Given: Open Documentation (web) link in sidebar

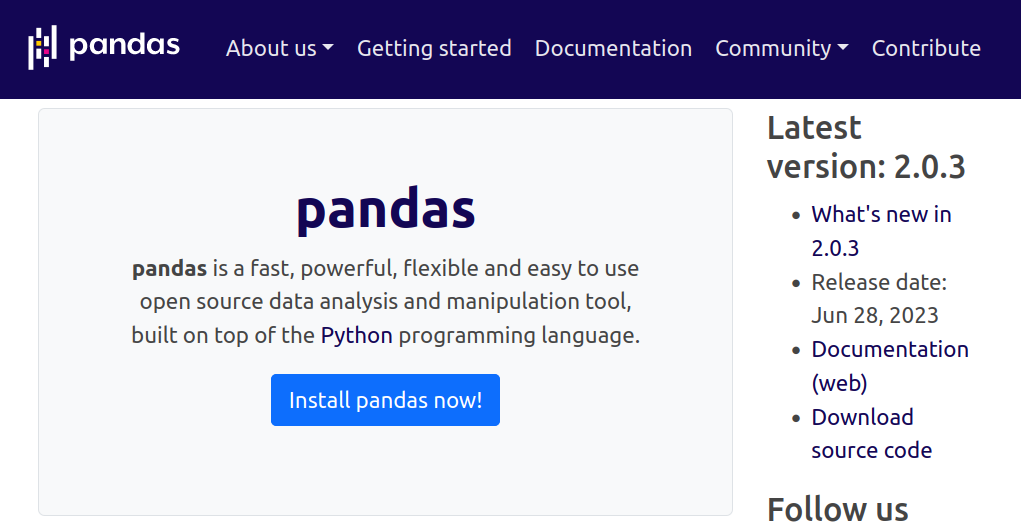Looking at the screenshot, I should click(889, 366).
